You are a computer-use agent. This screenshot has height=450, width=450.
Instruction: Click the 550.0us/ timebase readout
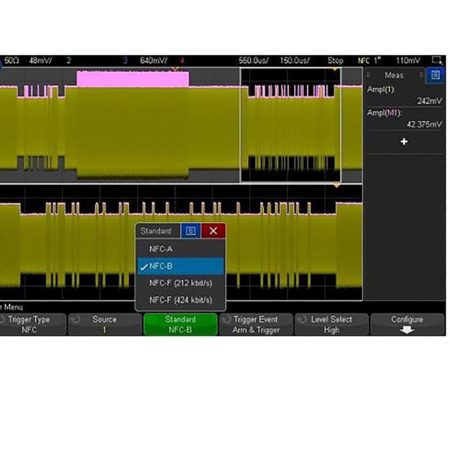point(253,60)
